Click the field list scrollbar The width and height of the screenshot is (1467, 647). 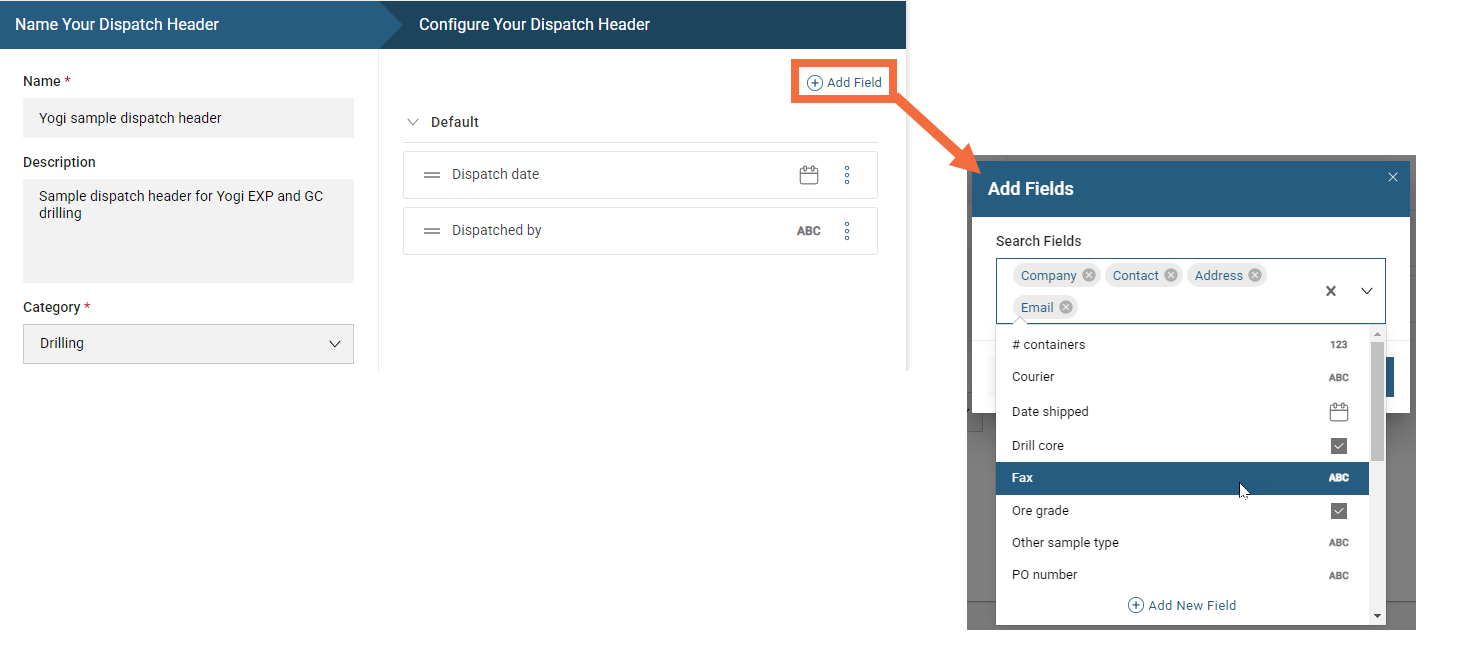click(1377, 400)
